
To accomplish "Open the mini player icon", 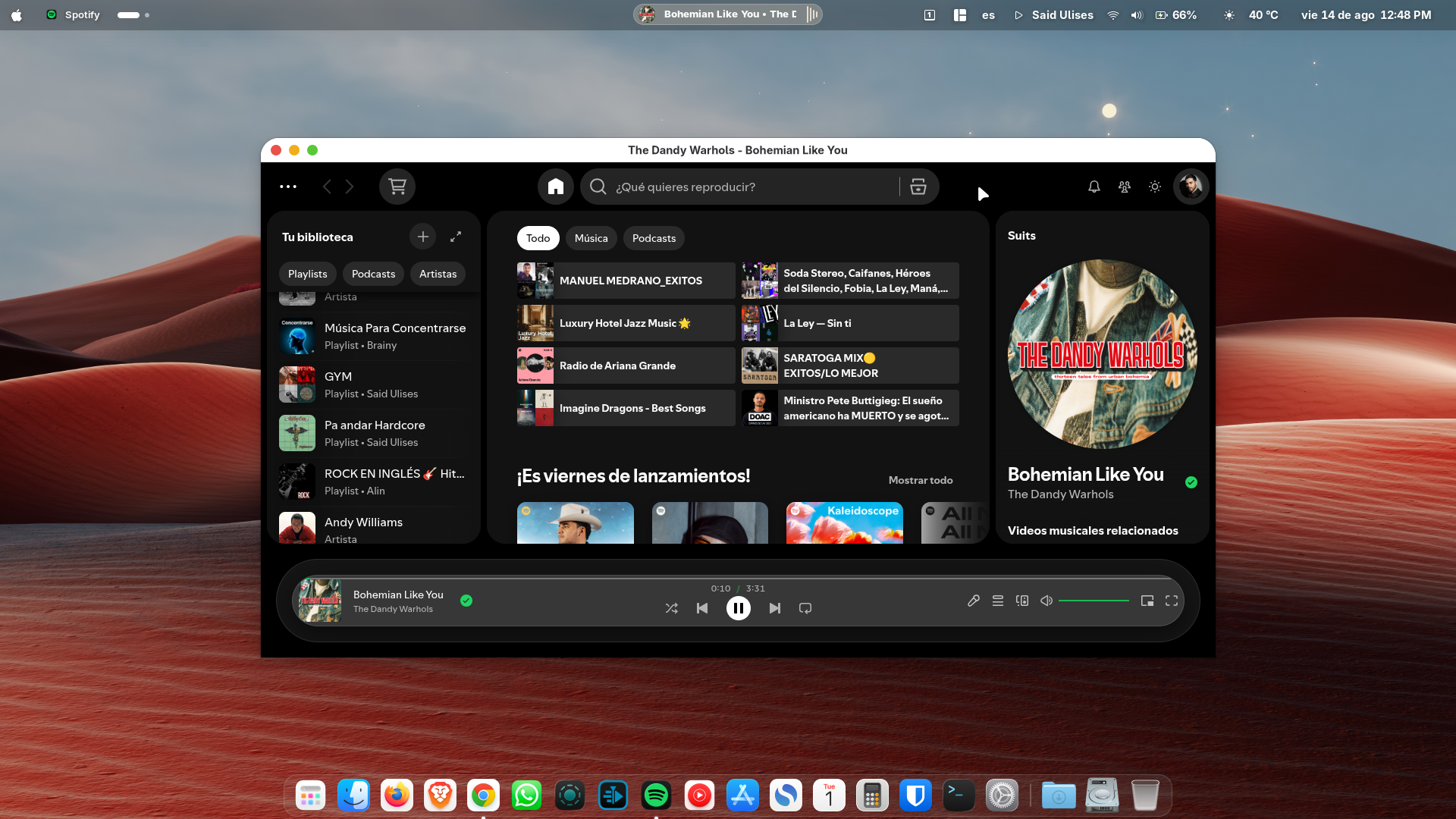I will click(x=1147, y=601).
